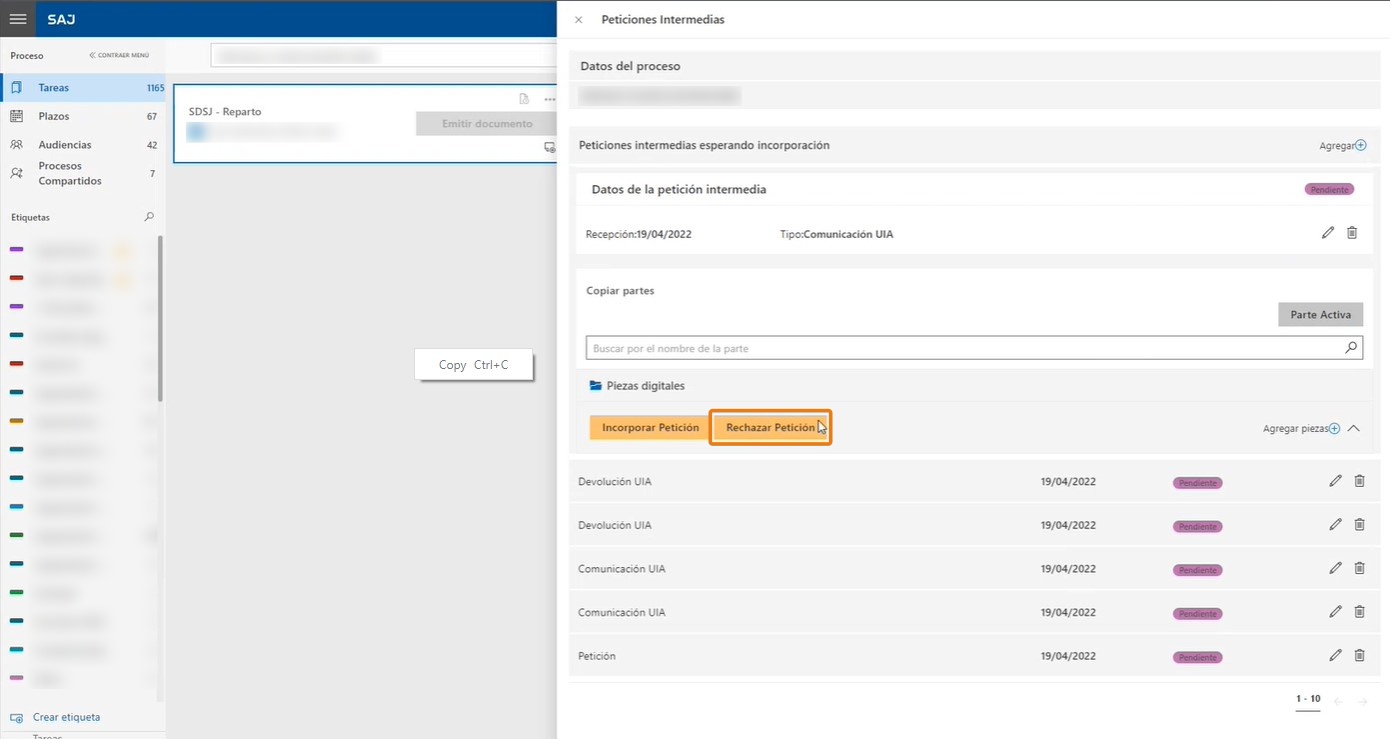Edit the Petición row with its pencil icon
The width and height of the screenshot is (1390, 739).
(1335, 655)
